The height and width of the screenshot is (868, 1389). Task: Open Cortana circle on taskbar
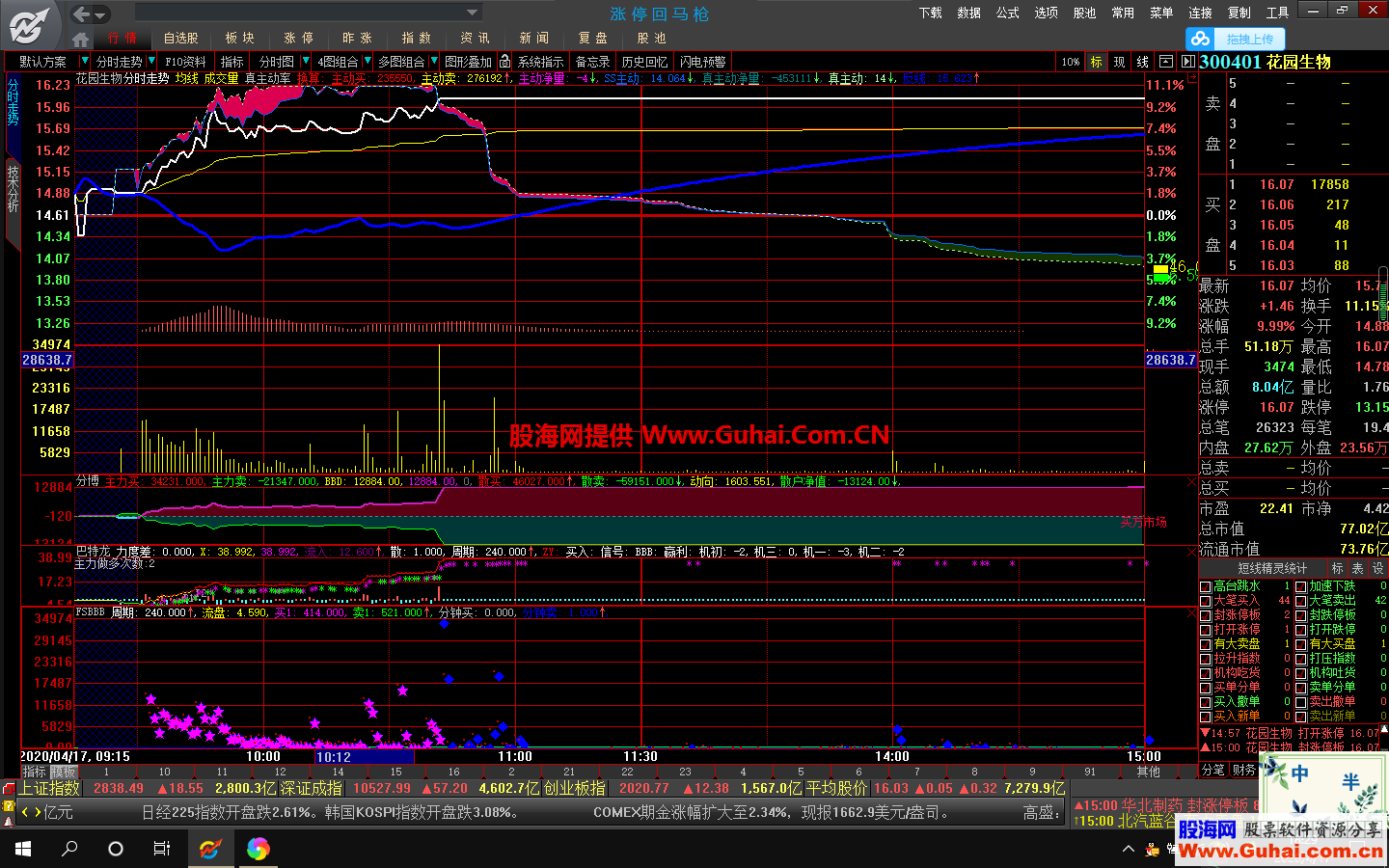click(x=116, y=849)
